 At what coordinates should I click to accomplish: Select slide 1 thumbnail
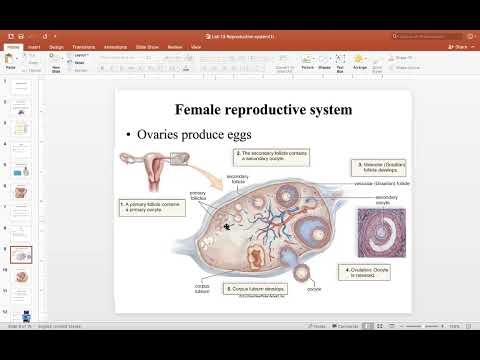point(21,87)
